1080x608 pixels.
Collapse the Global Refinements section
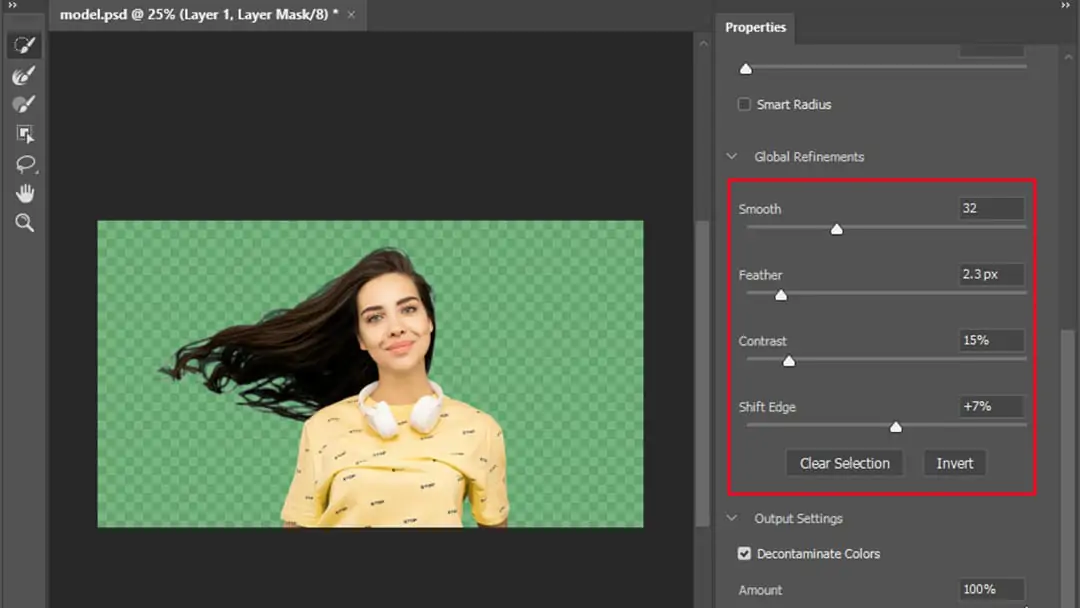tap(731, 157)
